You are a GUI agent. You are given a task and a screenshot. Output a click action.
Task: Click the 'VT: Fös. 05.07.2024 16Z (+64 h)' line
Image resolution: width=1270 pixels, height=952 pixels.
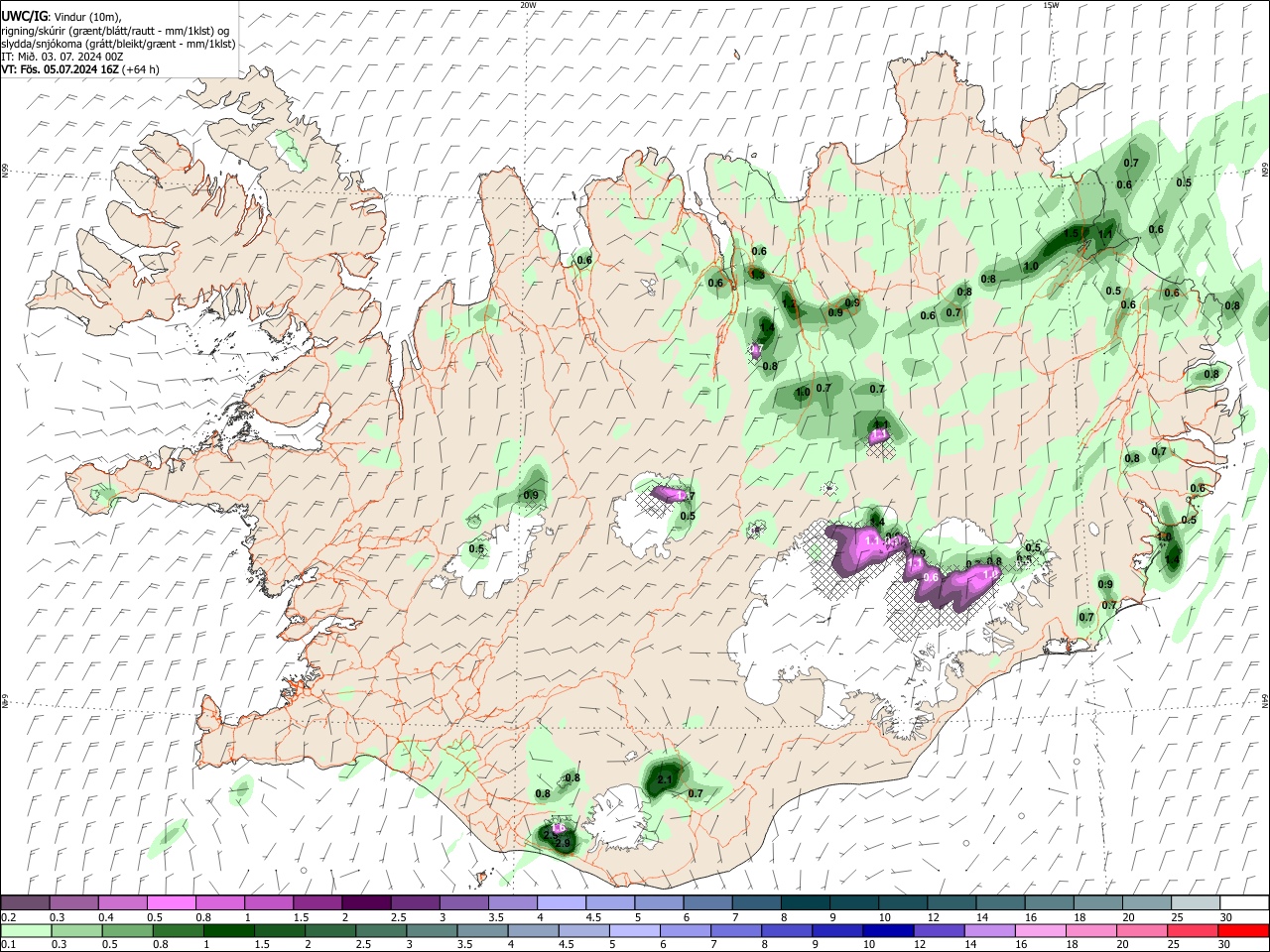click(80, 69)
